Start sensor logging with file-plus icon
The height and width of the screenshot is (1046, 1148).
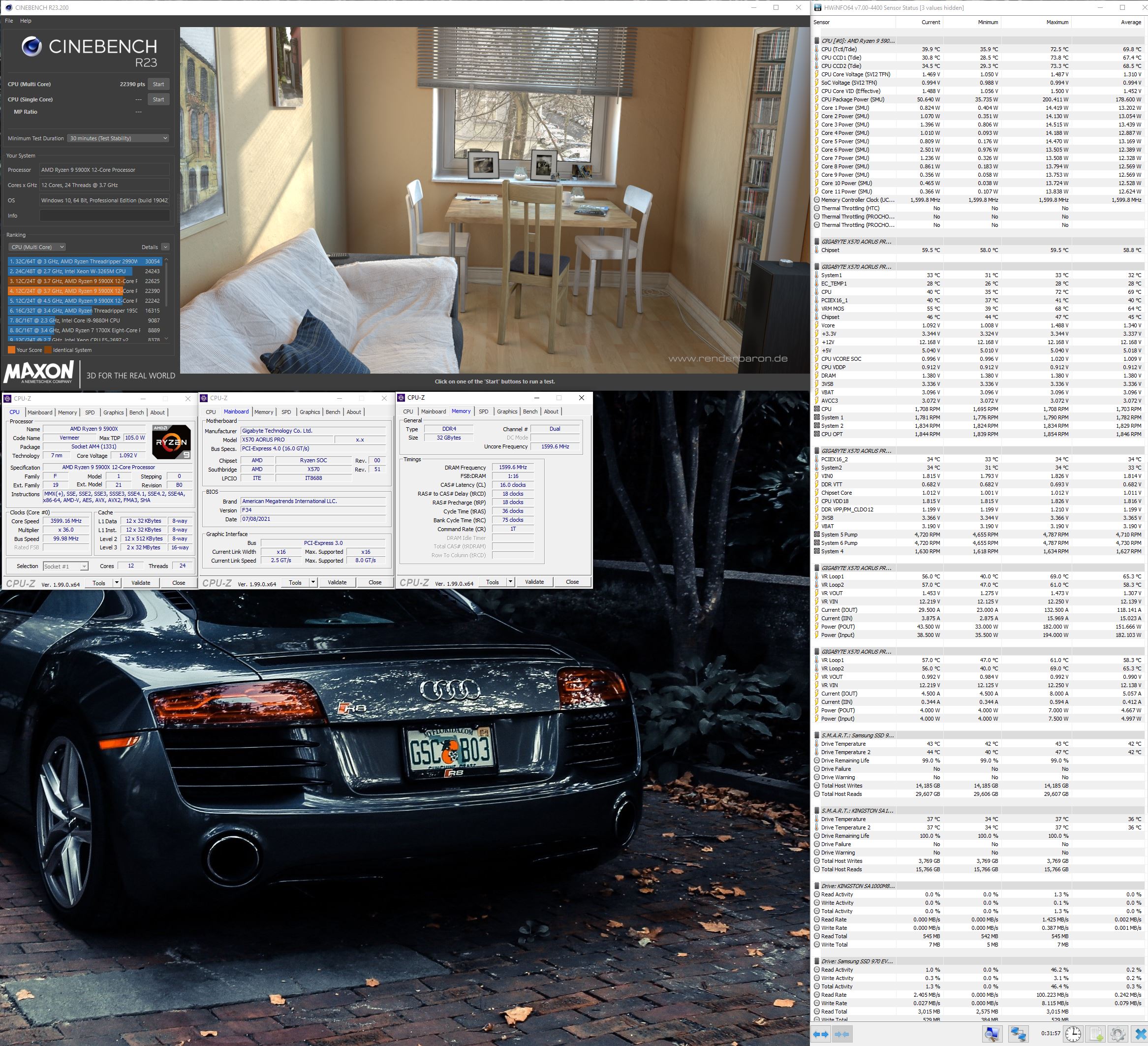pyautogui.click(x=1097, y=1034)
